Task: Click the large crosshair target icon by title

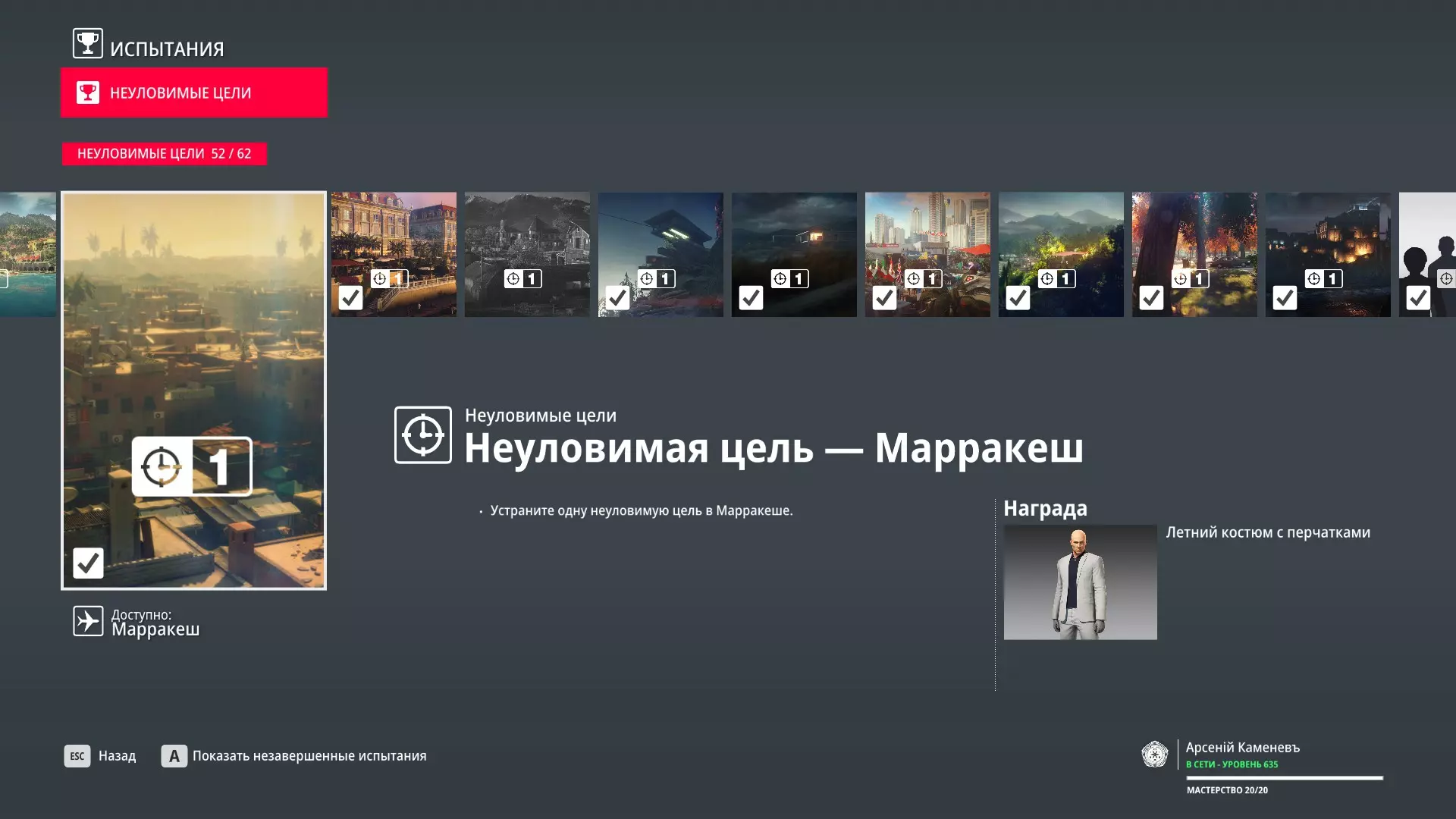Action: click(x=422, y=435)
